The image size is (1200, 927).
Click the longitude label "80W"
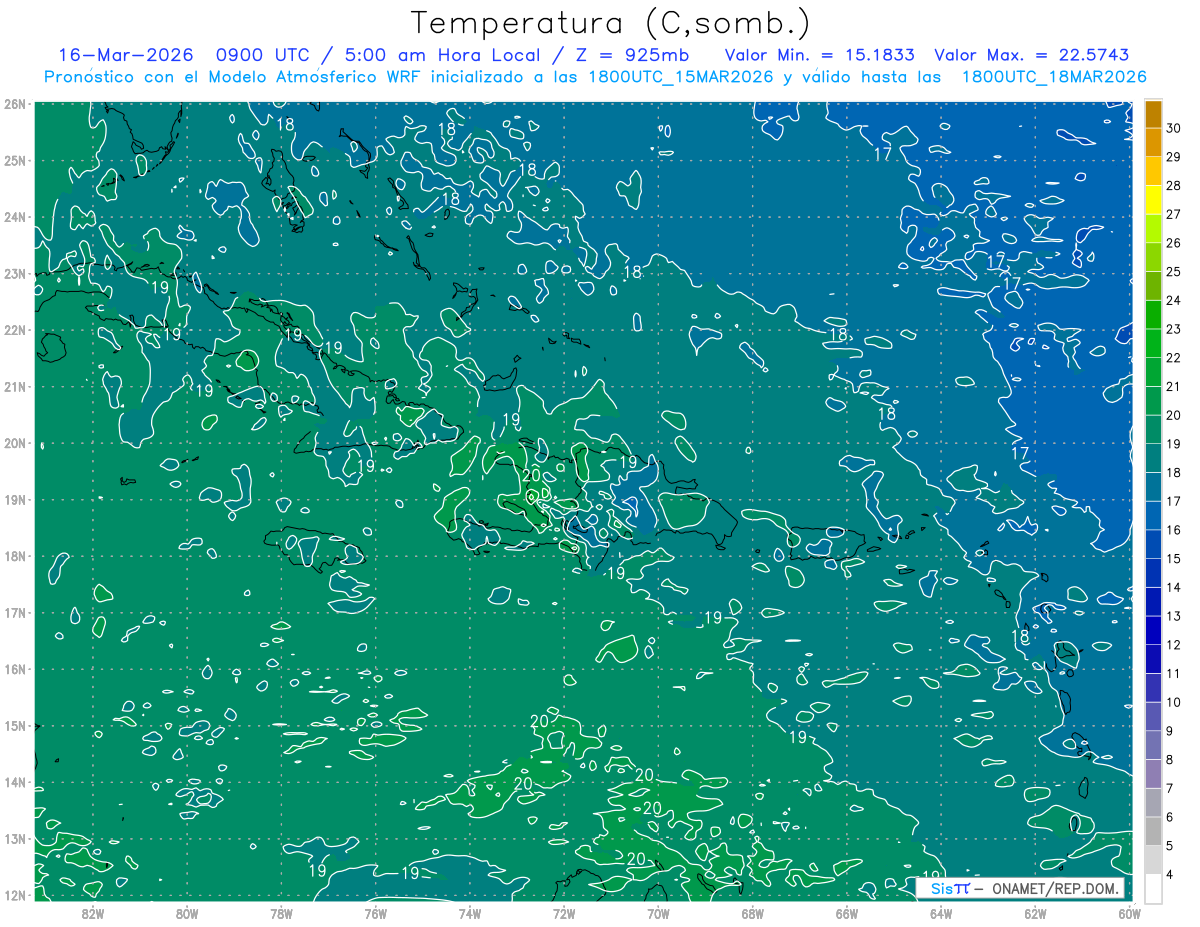[187, 912]
